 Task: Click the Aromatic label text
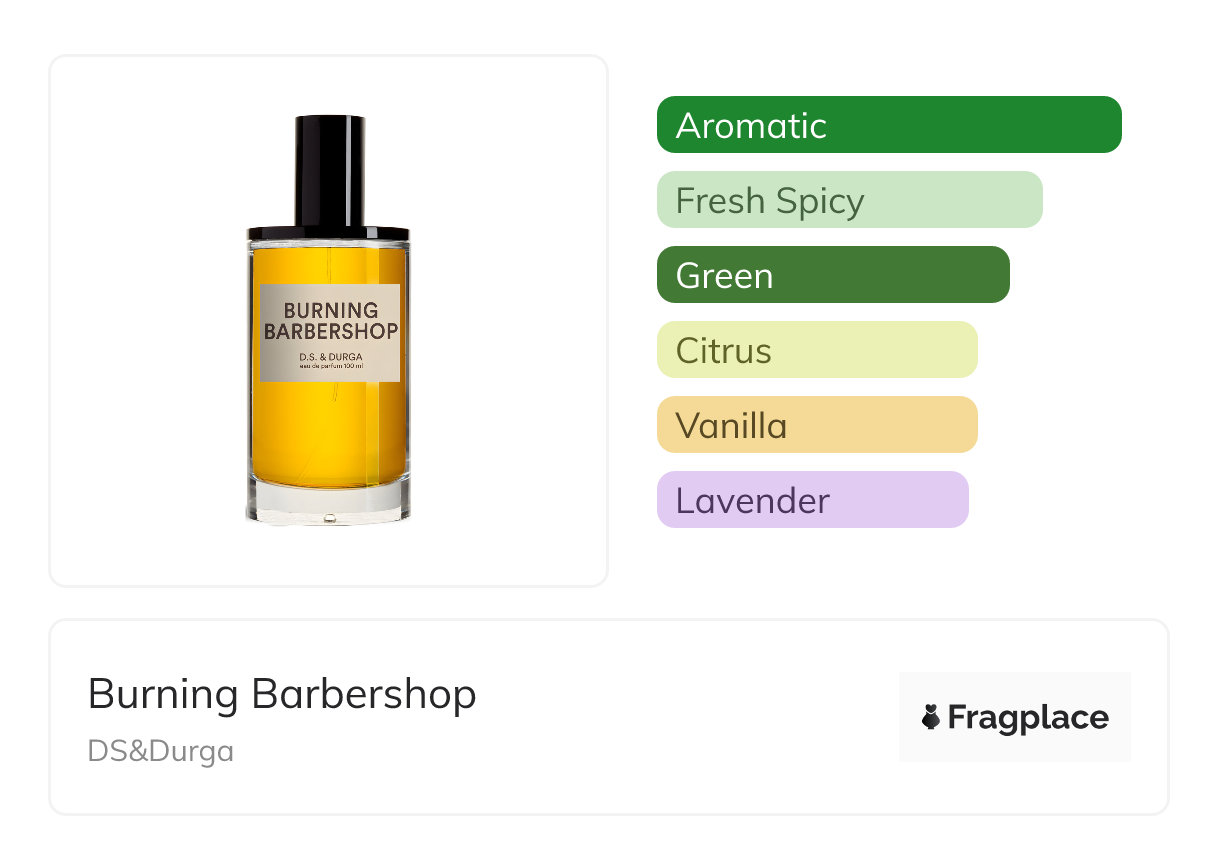coord(751,126)
